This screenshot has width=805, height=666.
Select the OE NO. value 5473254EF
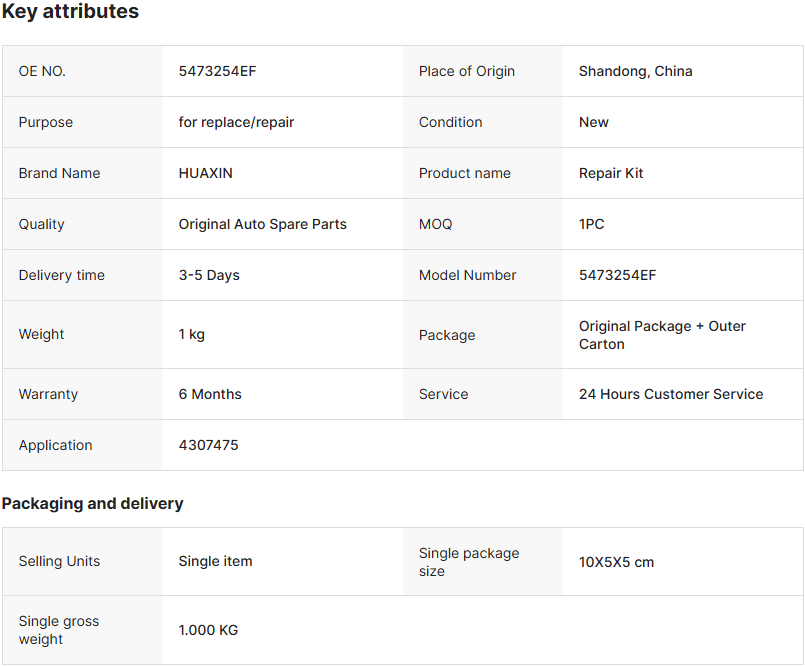tap(217, 71)
